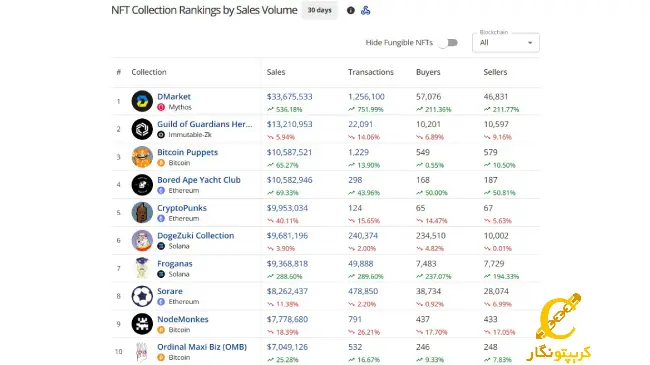Click Solana icon under DogeZuki Collection

pyautogui.click(x=161, y=246)
